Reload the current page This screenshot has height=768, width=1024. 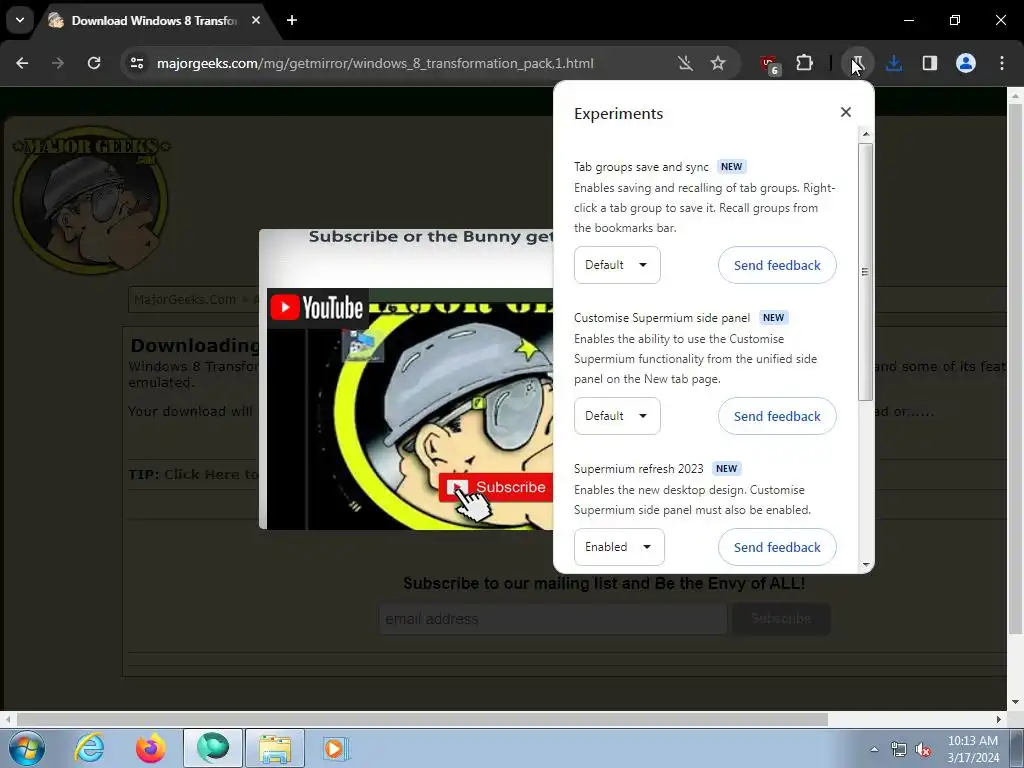point(94,63)
